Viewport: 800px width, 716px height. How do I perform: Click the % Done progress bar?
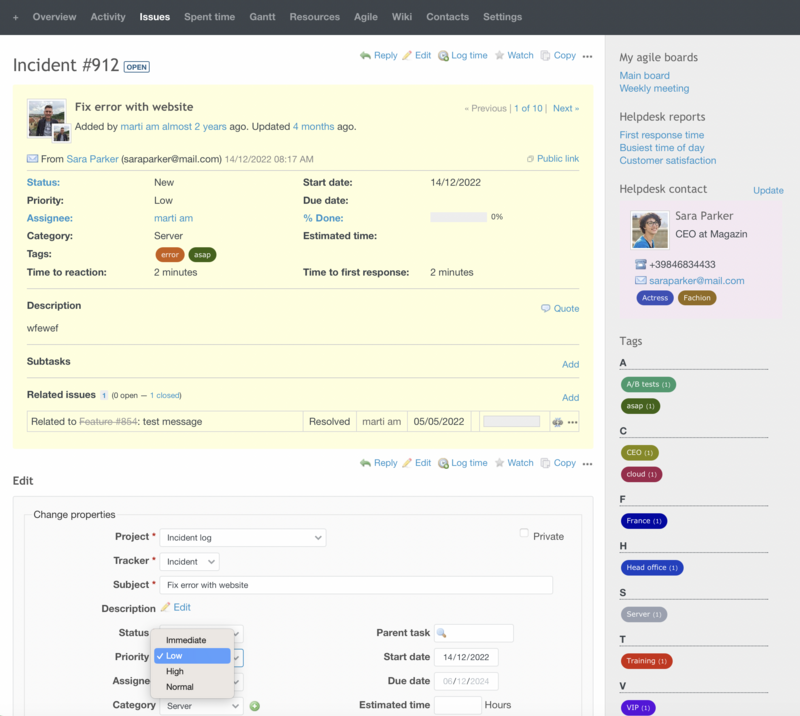click(458, 217)
